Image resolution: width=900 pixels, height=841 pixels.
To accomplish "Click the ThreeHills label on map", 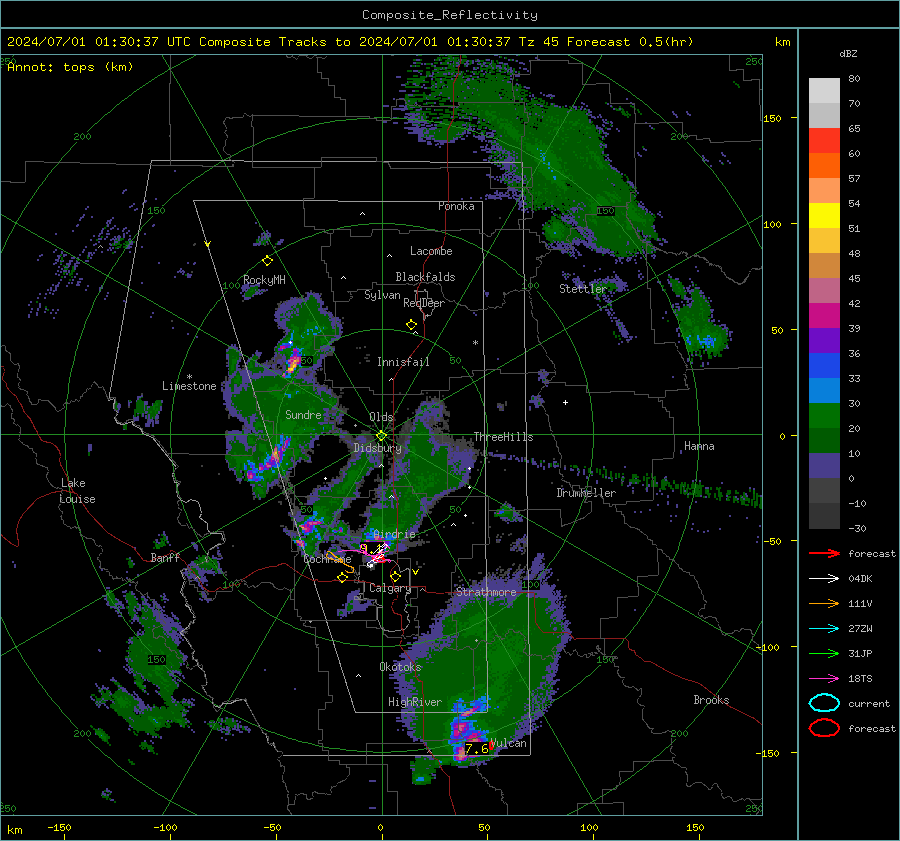I will tap(503, 437).
